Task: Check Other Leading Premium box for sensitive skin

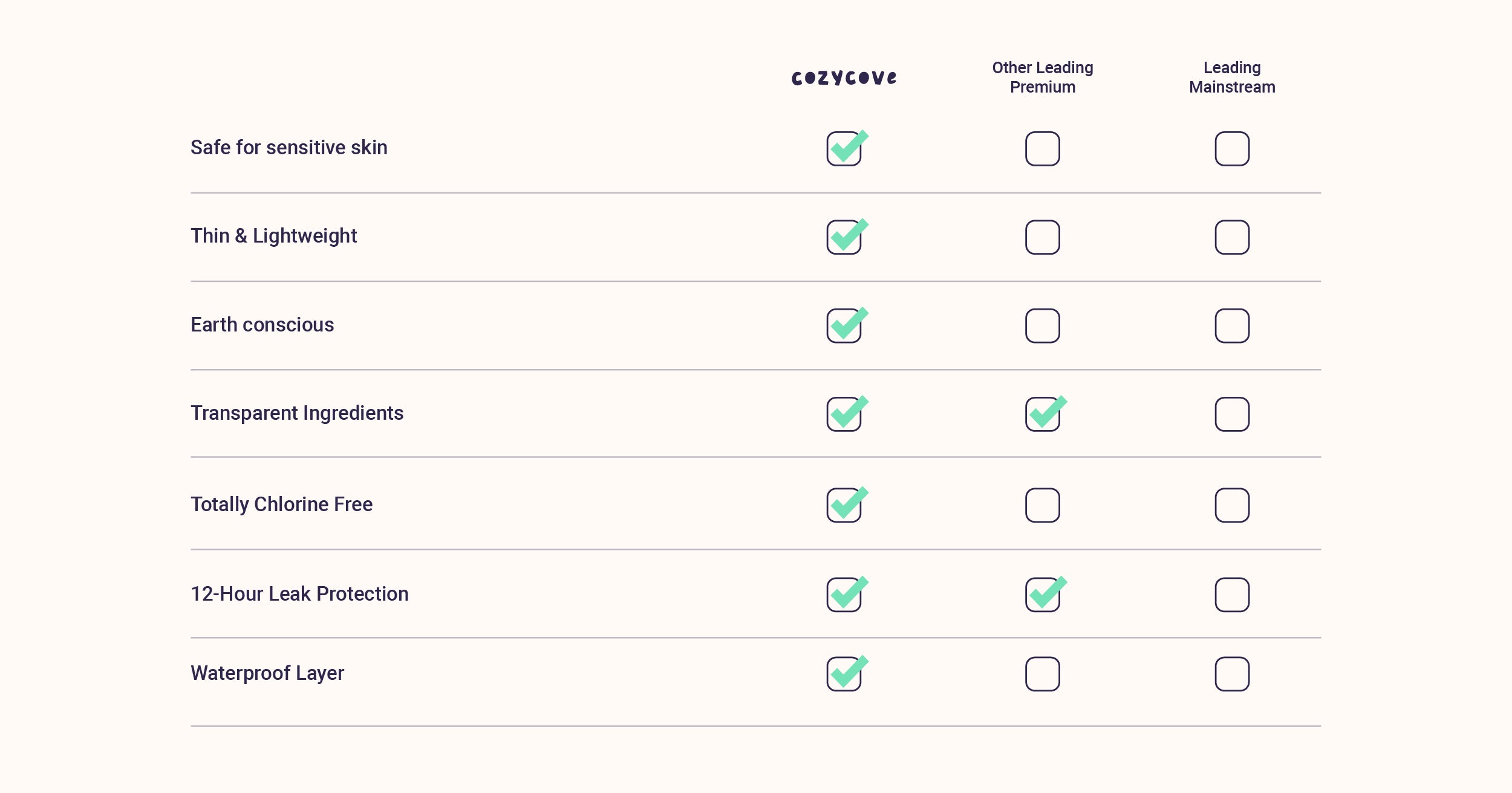Action: point(1042,149)
